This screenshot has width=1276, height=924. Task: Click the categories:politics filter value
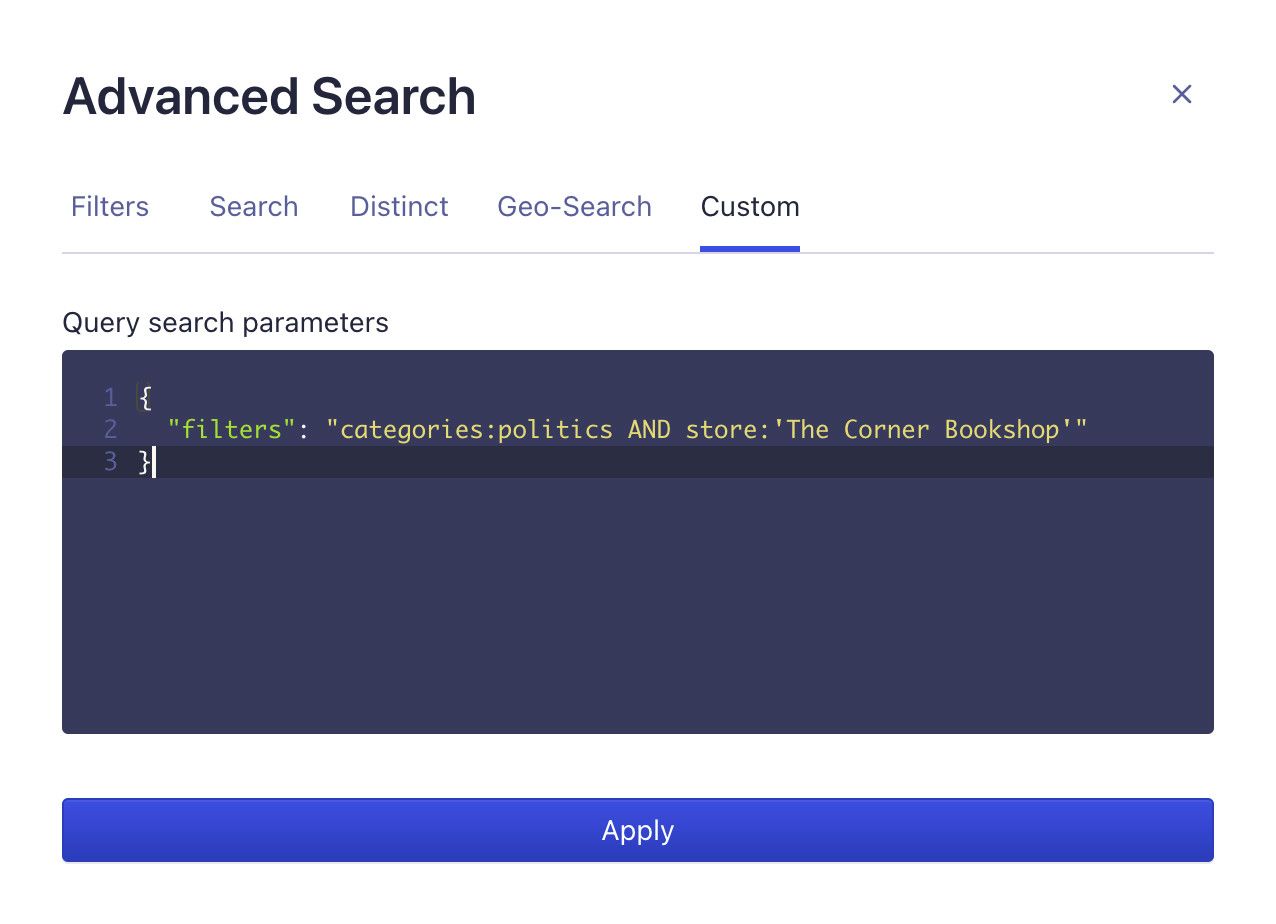[x=470, y=429]
